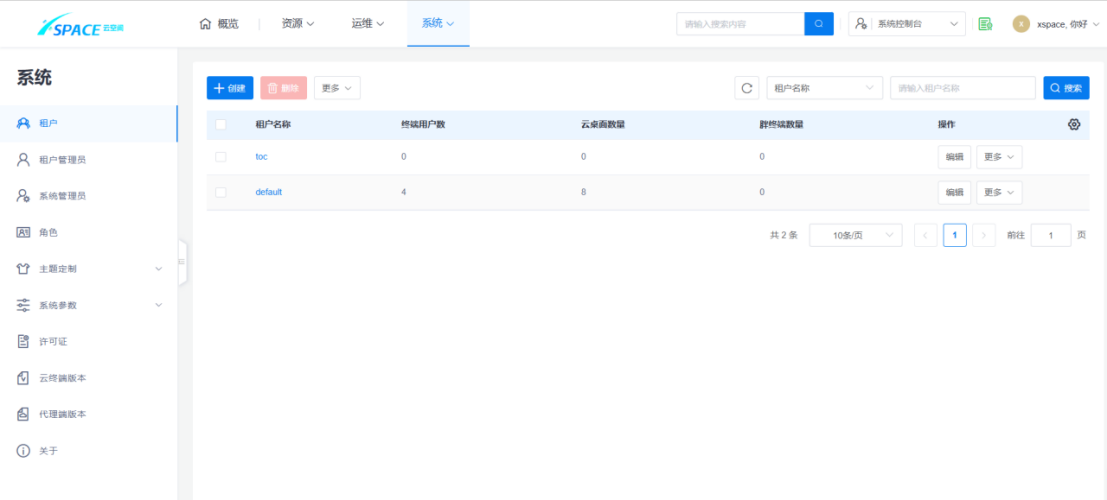This screenshot has height=500, width=1107.
Task: Click the magnifier icon in top search bar
Action: click(x=818, y=24)
